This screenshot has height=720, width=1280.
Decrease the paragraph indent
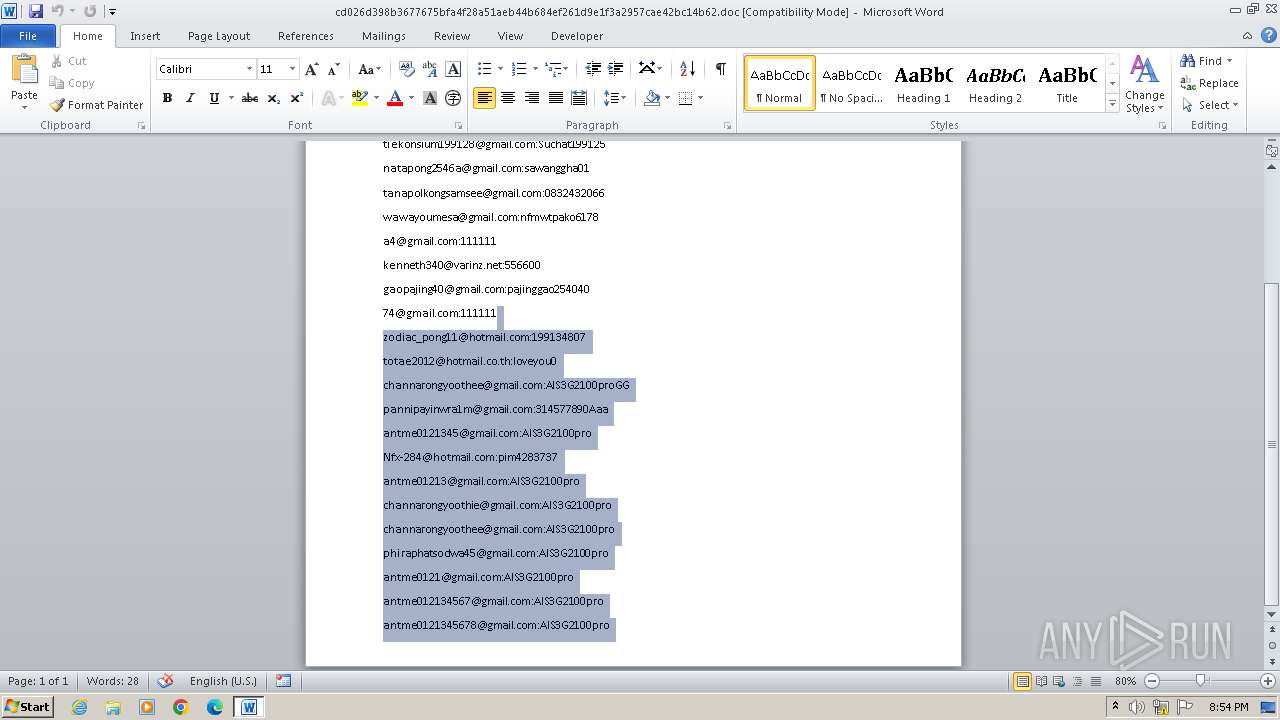click(x=593, y=69)
